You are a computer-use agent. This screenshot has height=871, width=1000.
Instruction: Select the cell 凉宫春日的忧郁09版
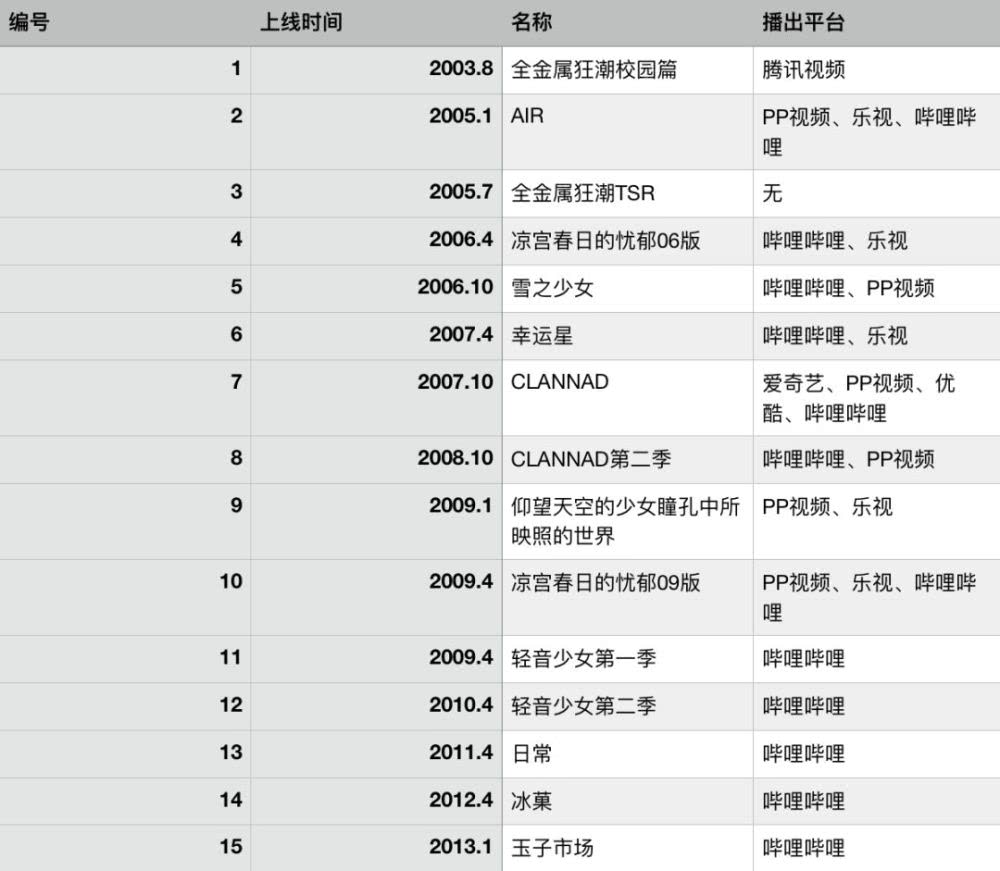pos(628,597)
